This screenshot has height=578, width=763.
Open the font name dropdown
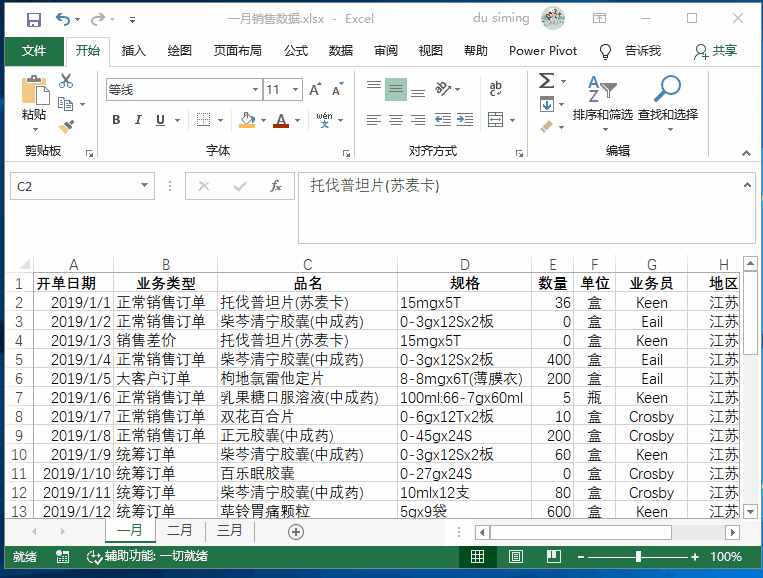coord(255,90)
